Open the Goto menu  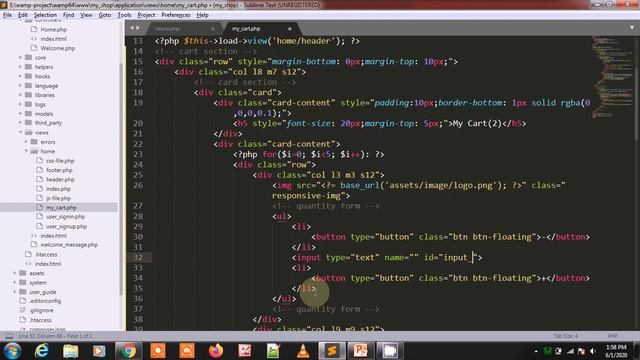point(105,15)
